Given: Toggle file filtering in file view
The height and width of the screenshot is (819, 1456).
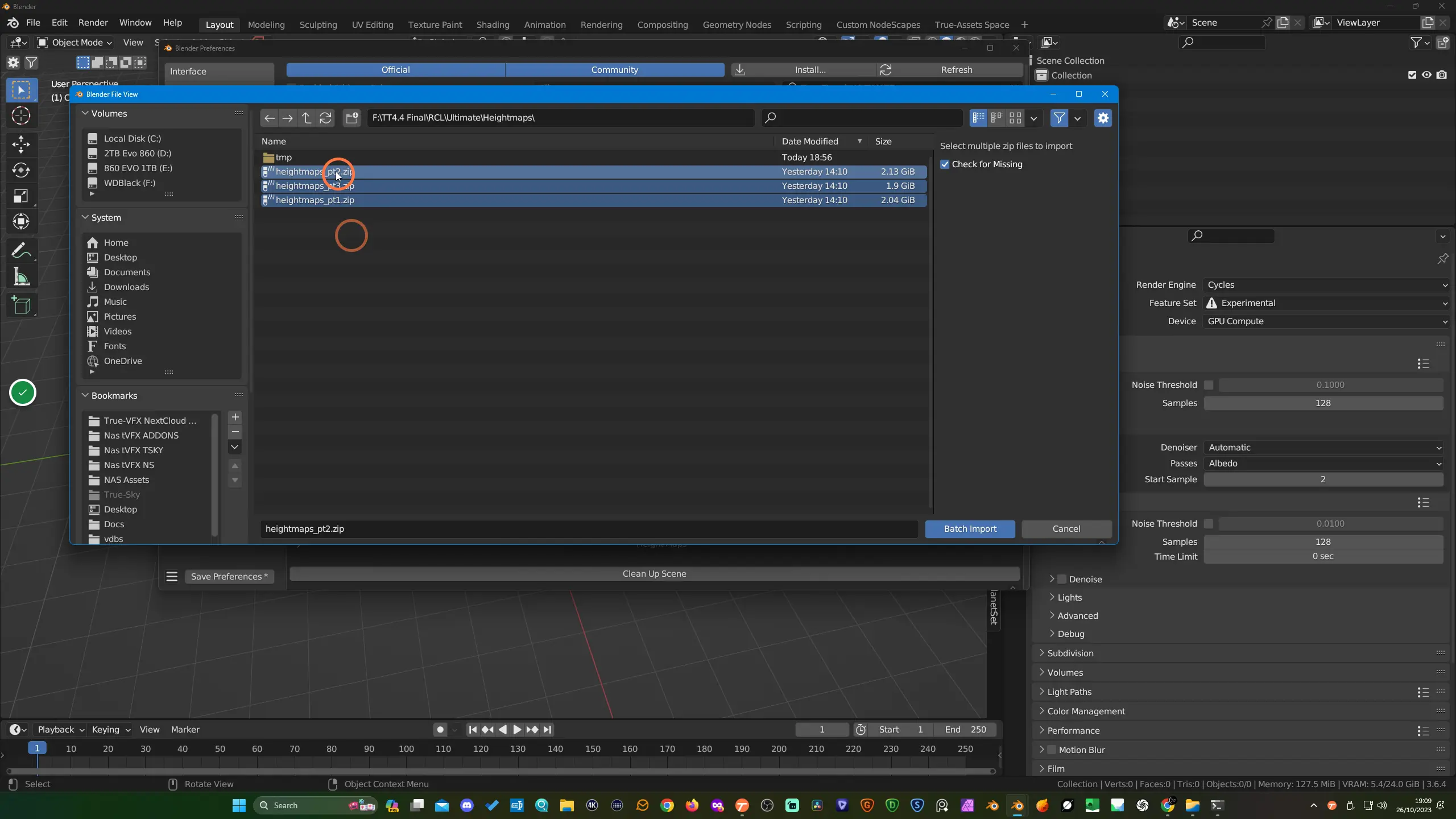Looking at the screenshot, I should [1059, 118].
